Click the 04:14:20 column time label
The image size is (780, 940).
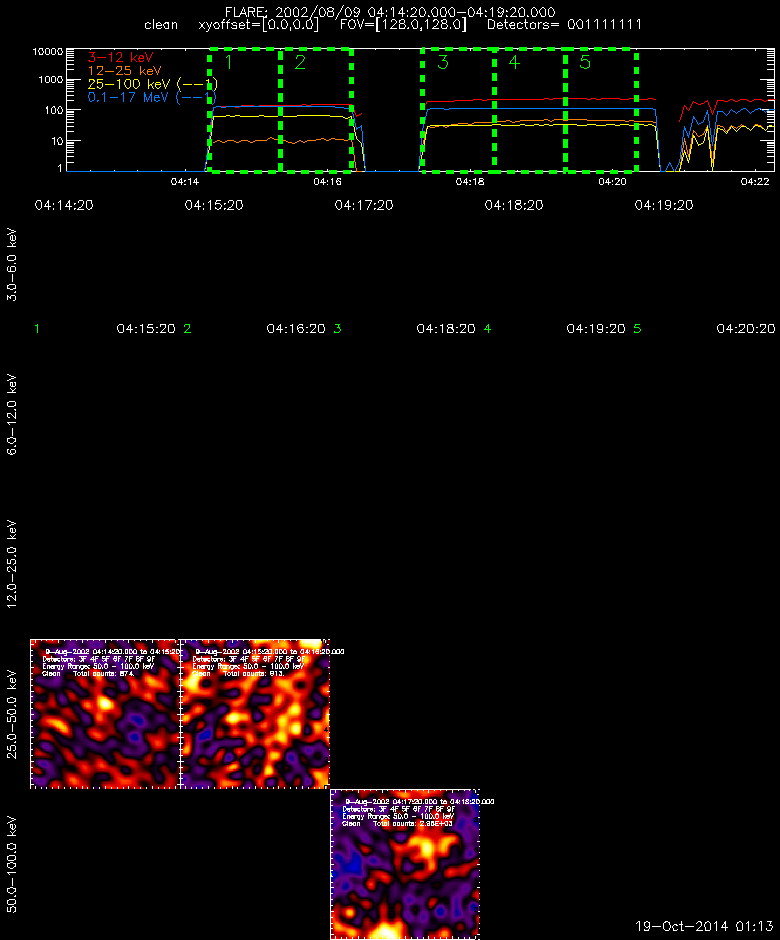64,206
